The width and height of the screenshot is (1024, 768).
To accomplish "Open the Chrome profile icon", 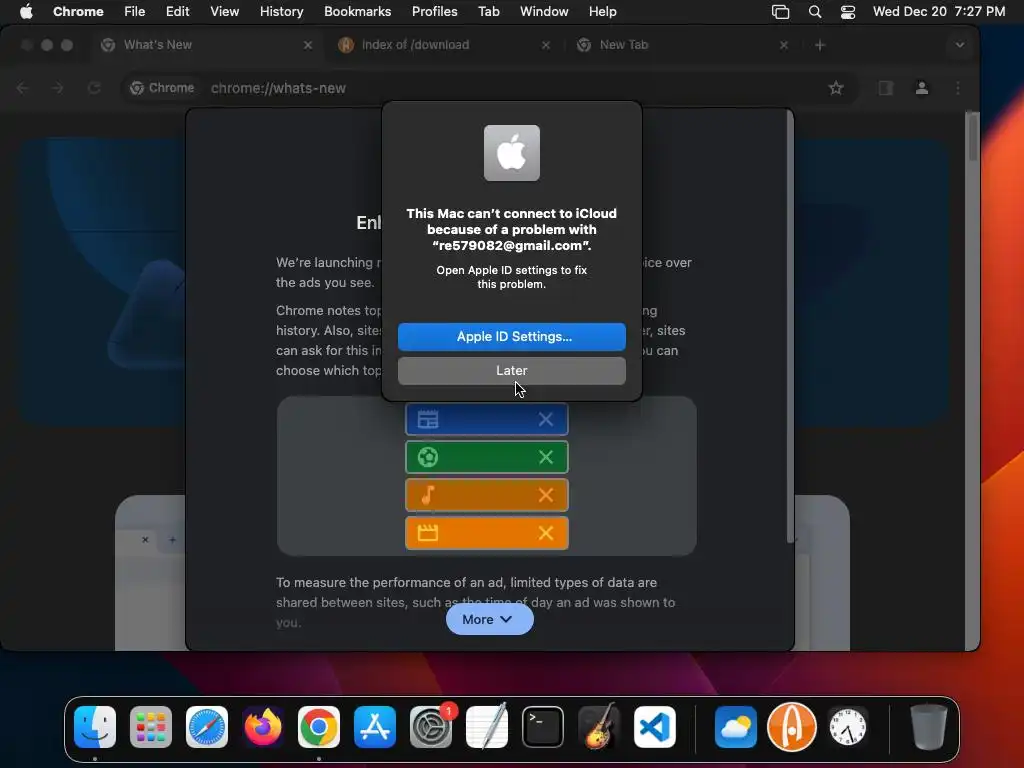I will tap(921, 88).
